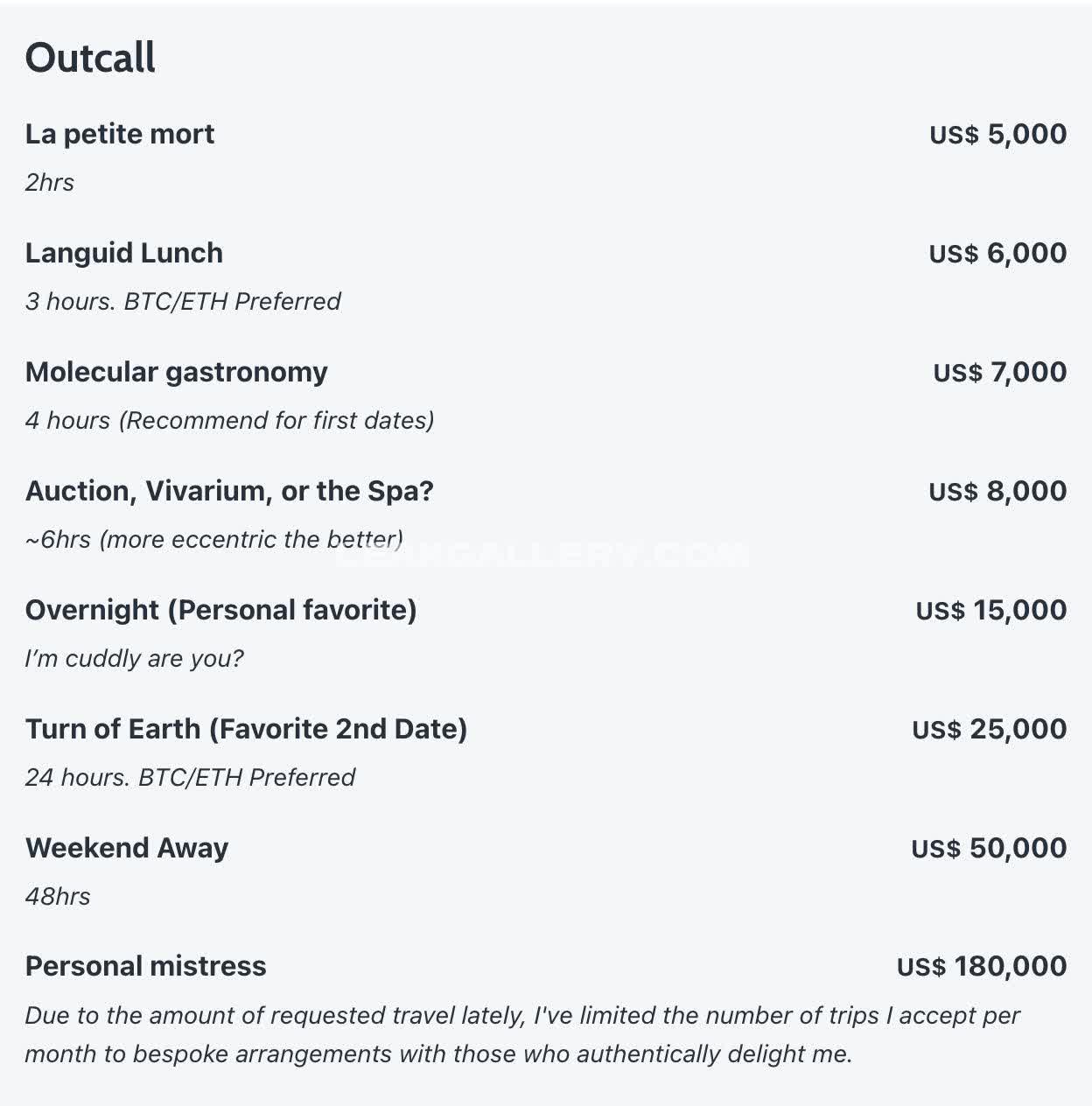
Task: Click the Recommend for first dates note
Action: click(x=276, y=421)
